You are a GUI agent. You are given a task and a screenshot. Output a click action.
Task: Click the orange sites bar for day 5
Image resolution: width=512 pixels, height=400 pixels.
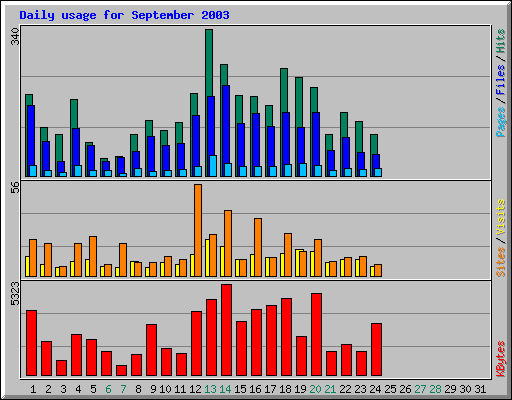tap(93, 256)
